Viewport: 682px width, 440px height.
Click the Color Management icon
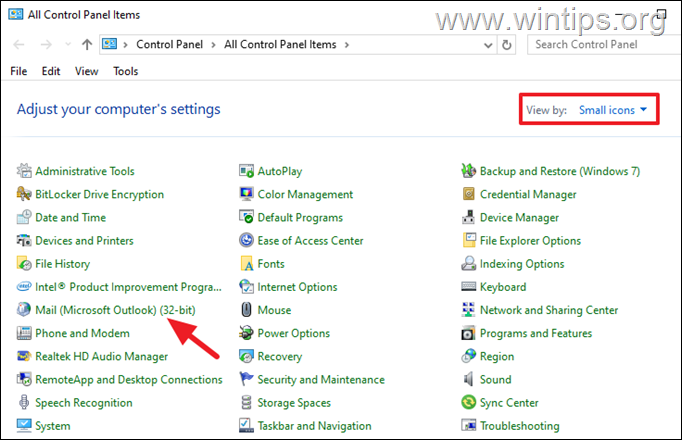pos(247,194)
